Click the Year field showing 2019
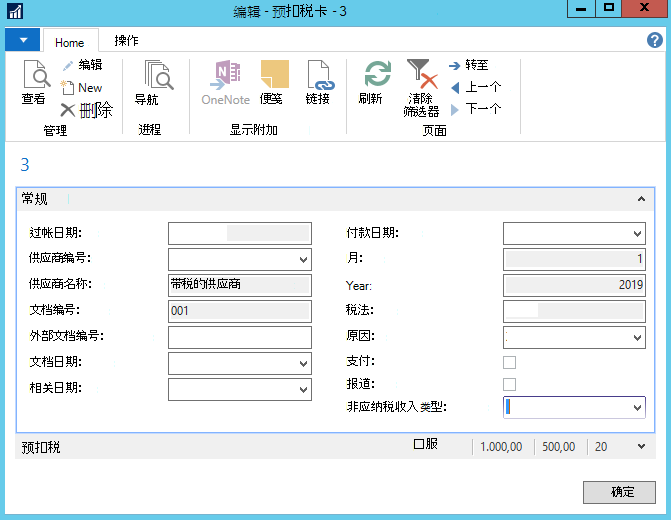Image resolution: width=671 pixels, height=520 pixels. coord(574,285)
